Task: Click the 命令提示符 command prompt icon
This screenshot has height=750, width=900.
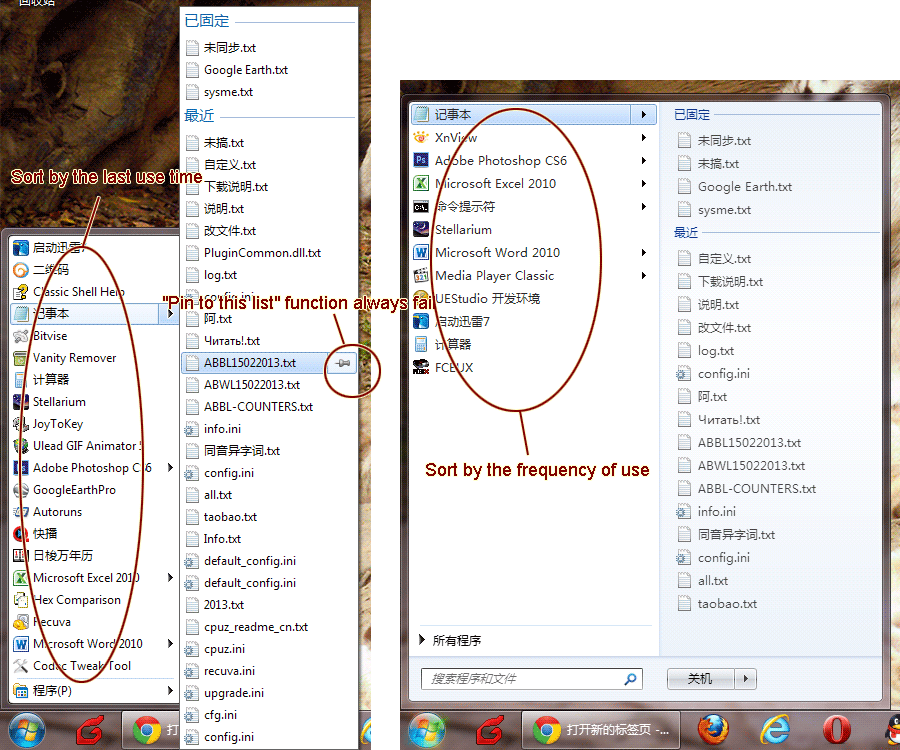Action: (421, 207)
